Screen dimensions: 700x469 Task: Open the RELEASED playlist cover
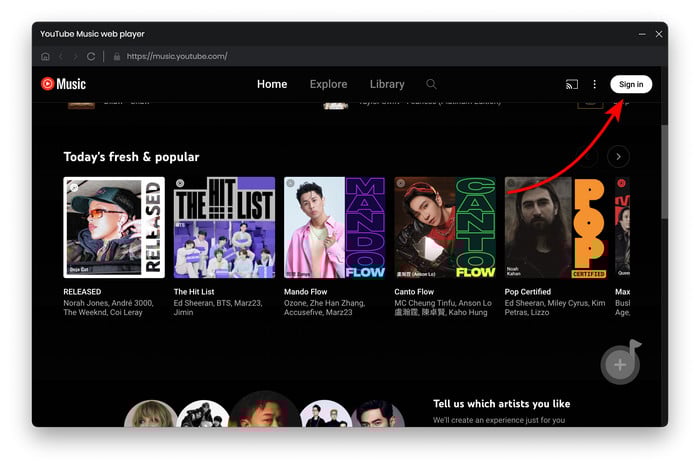coord(114,228)
